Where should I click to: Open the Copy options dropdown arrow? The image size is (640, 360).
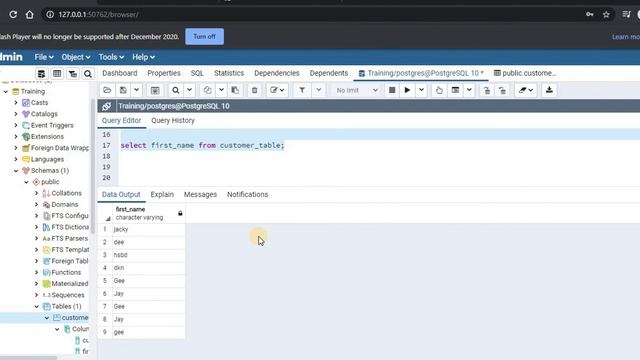pyautogui.click(x=221, y=90)
